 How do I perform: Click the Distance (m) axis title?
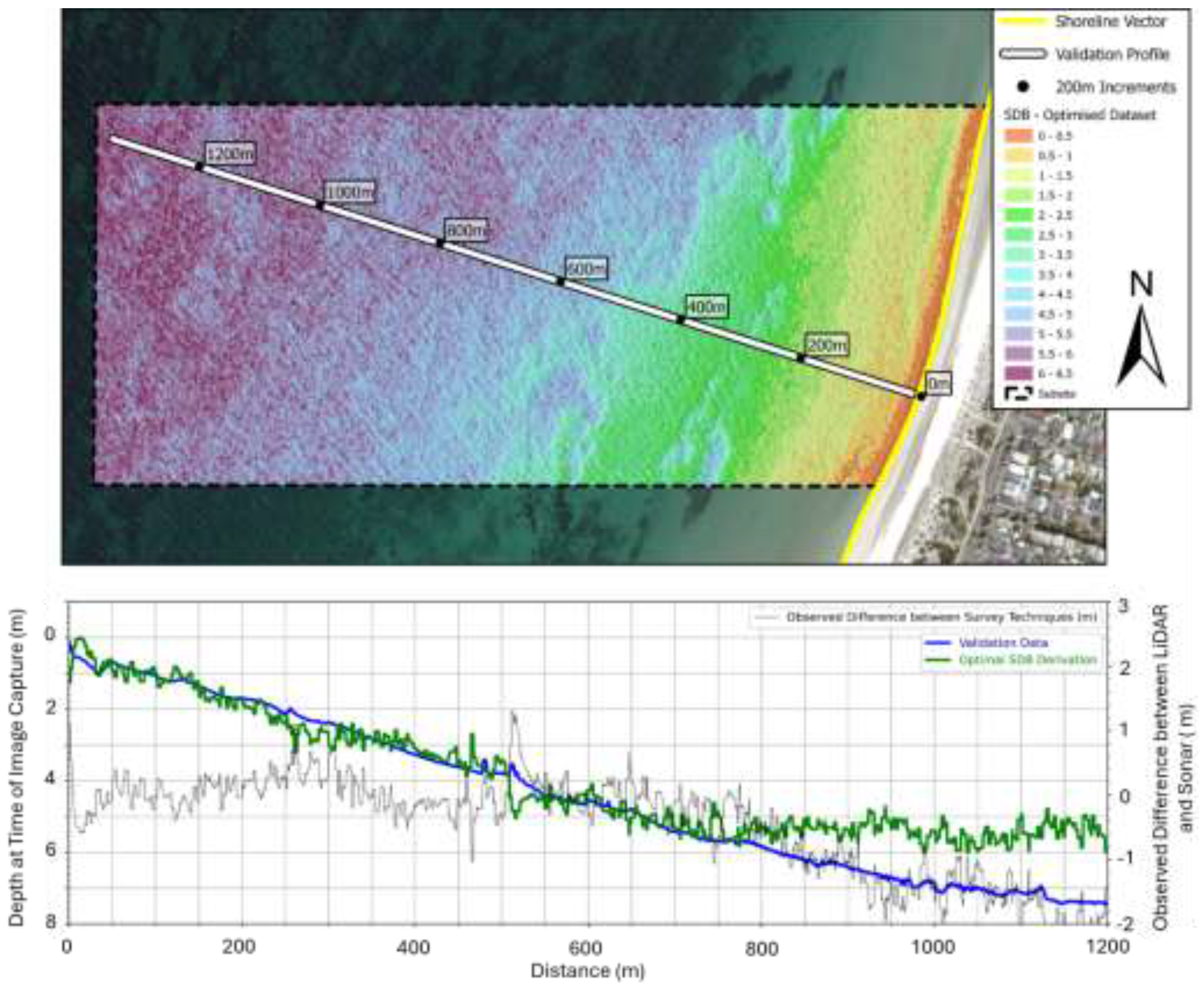[588, 971]
